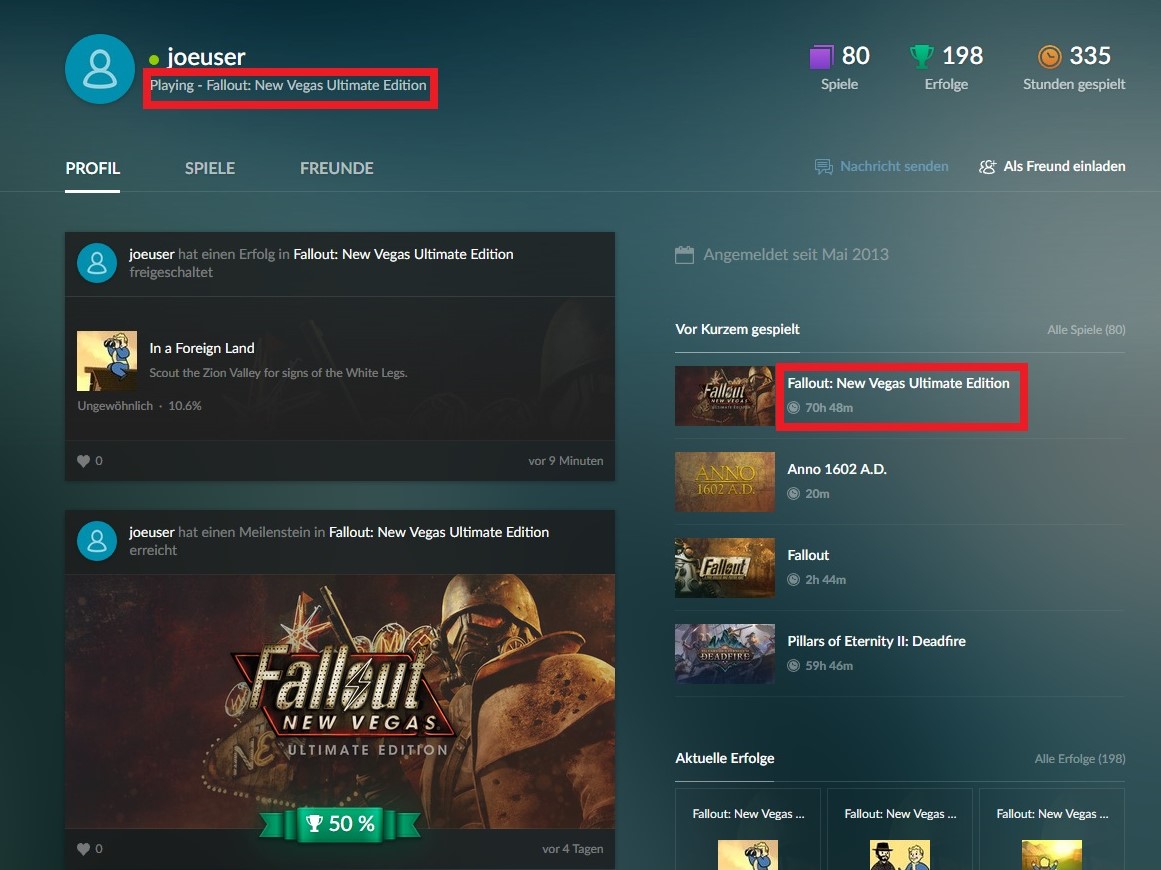The width and height of the screenshot is (1161, 870).
Task: Click the add friend icon
Action: click(x=987, y=167)
